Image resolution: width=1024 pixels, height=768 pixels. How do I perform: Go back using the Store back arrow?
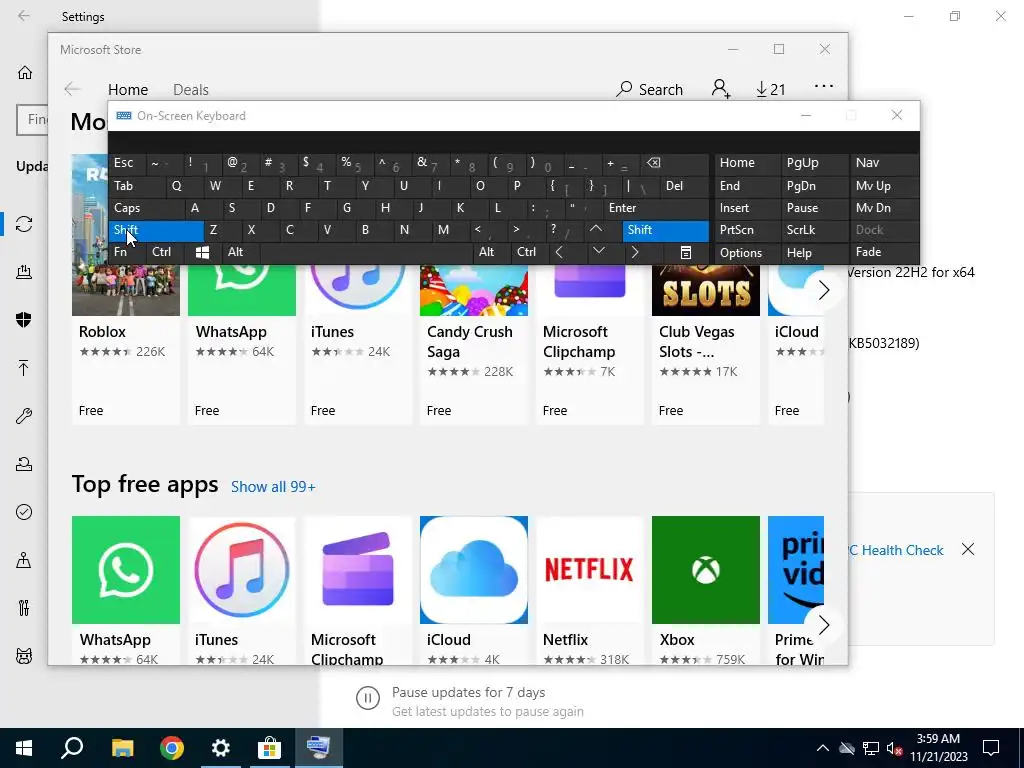[x=72, y=89]
